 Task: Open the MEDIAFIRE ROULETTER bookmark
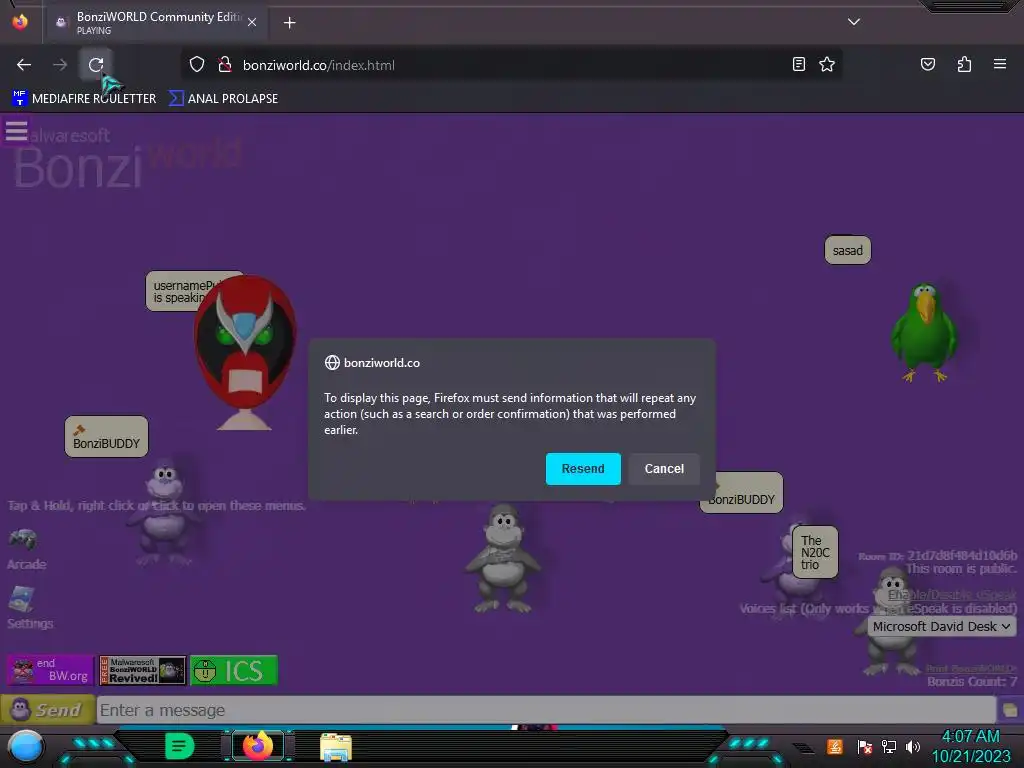[x=84, y=99]
